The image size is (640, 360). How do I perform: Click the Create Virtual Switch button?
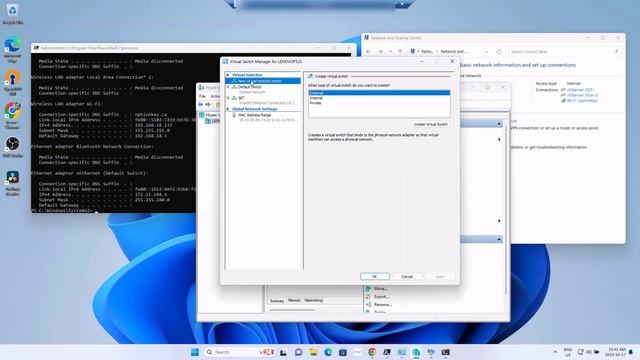pyautogui.click(x=431, y=124)
